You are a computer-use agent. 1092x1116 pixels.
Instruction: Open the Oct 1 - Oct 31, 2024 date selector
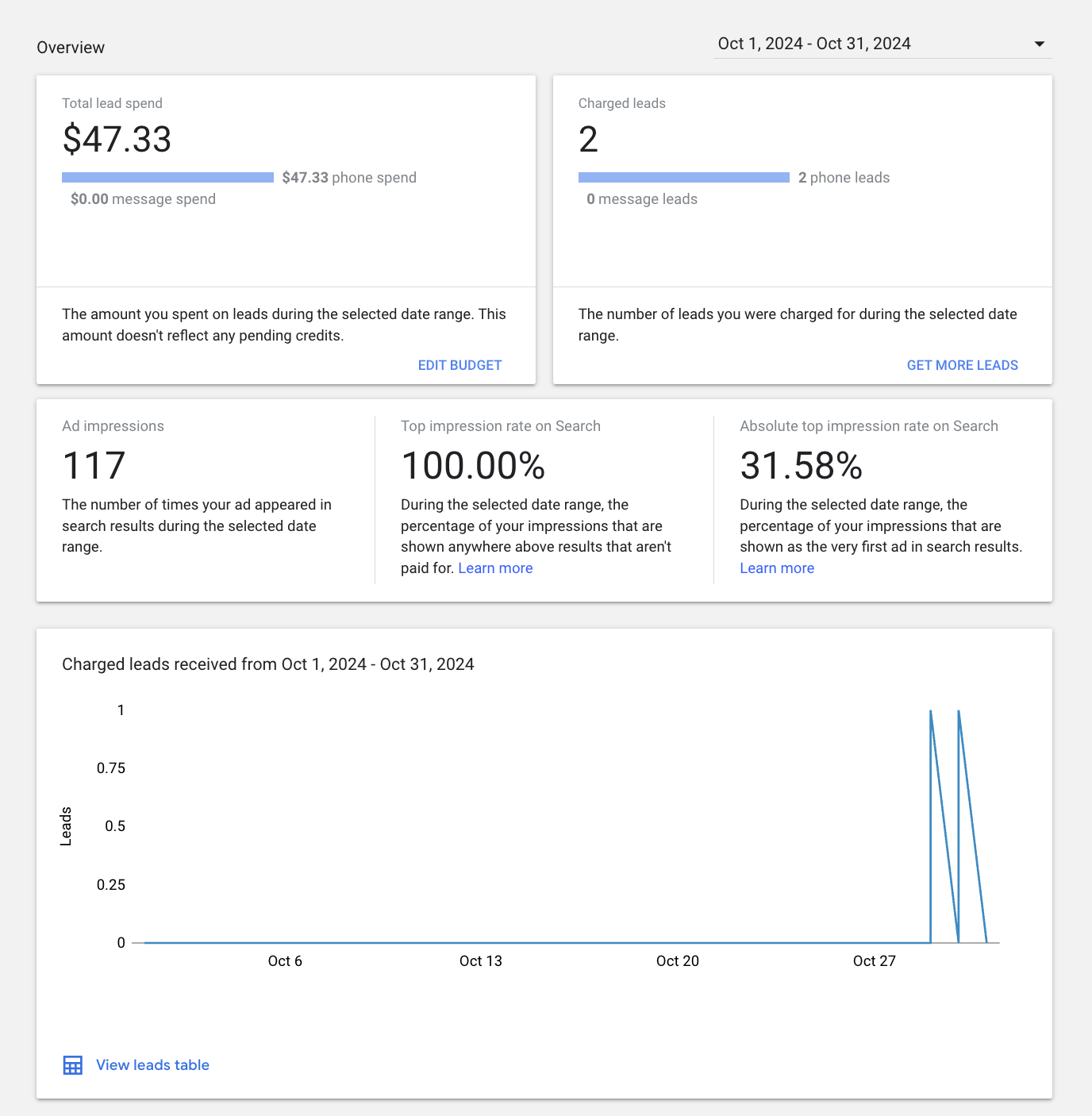click(x=813, y=44)
